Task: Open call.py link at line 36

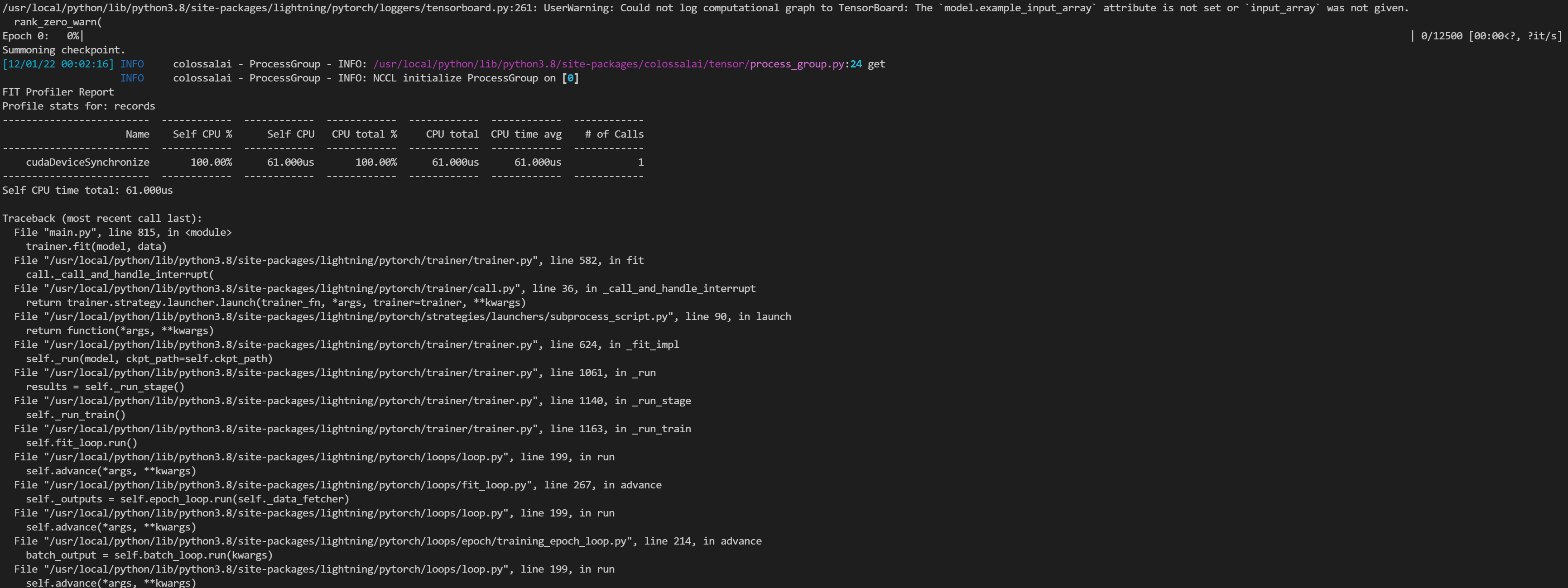Action: [x=274, y=288]
